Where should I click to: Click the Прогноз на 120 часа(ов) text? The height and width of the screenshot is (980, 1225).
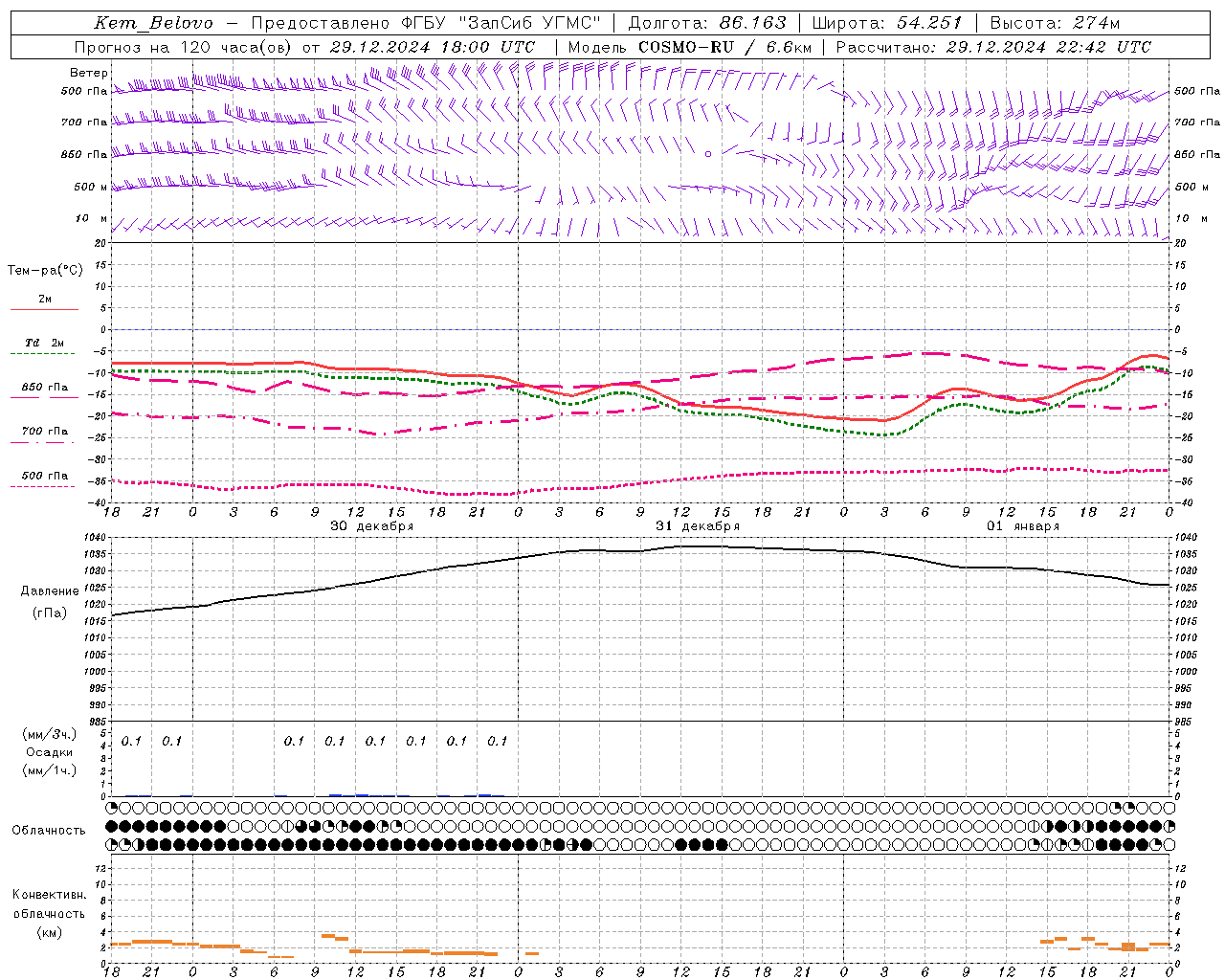(184, 47)
